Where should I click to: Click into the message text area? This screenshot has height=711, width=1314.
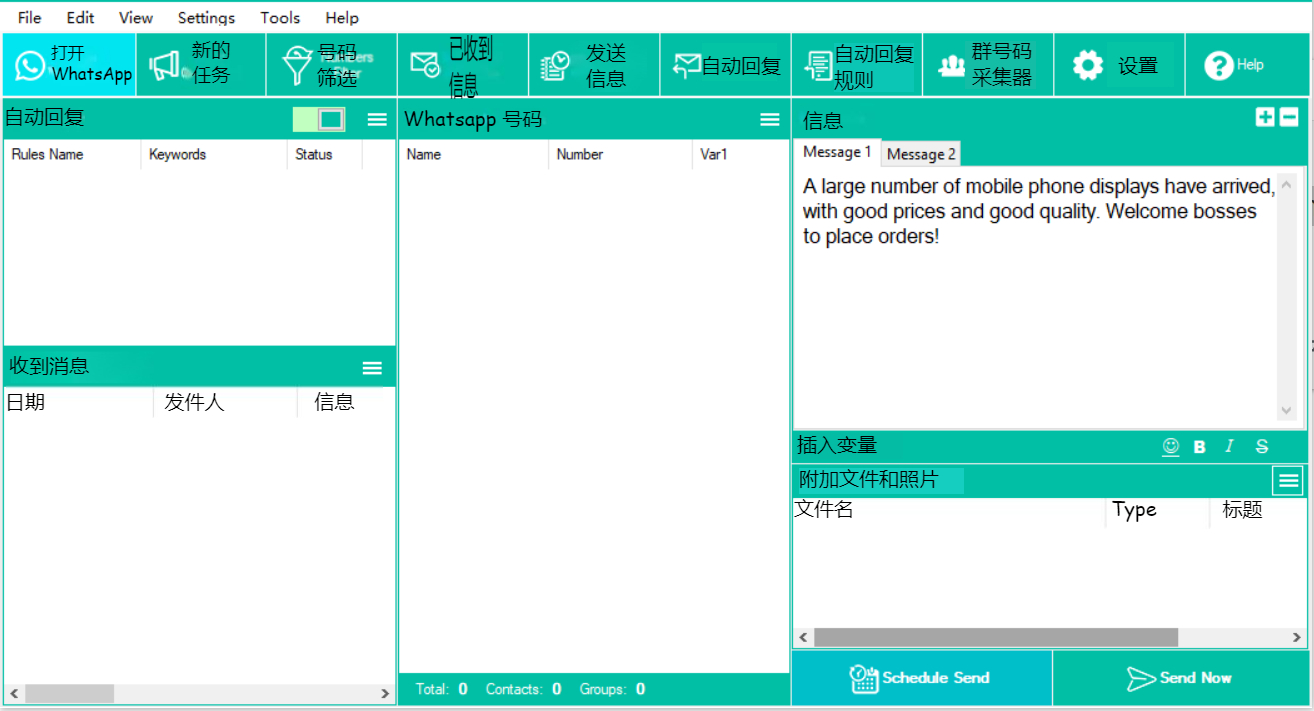click(1035, 296)
